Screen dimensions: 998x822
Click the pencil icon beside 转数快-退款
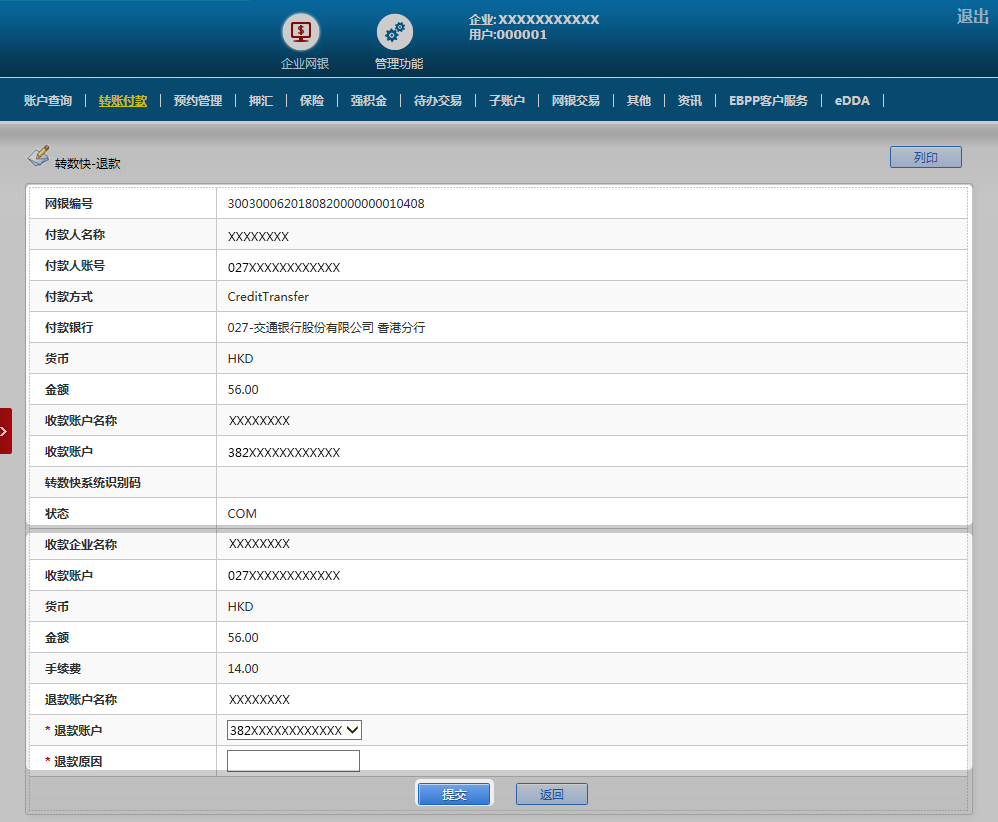(x=38, y=156)
